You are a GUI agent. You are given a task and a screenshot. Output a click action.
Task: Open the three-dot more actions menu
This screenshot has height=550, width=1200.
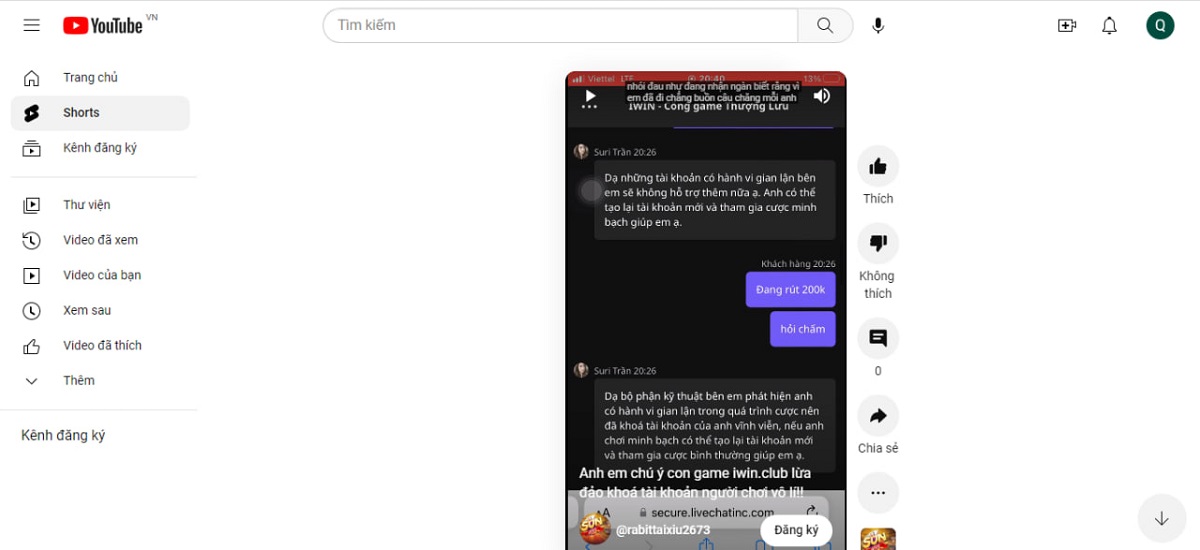coord(878,493)
